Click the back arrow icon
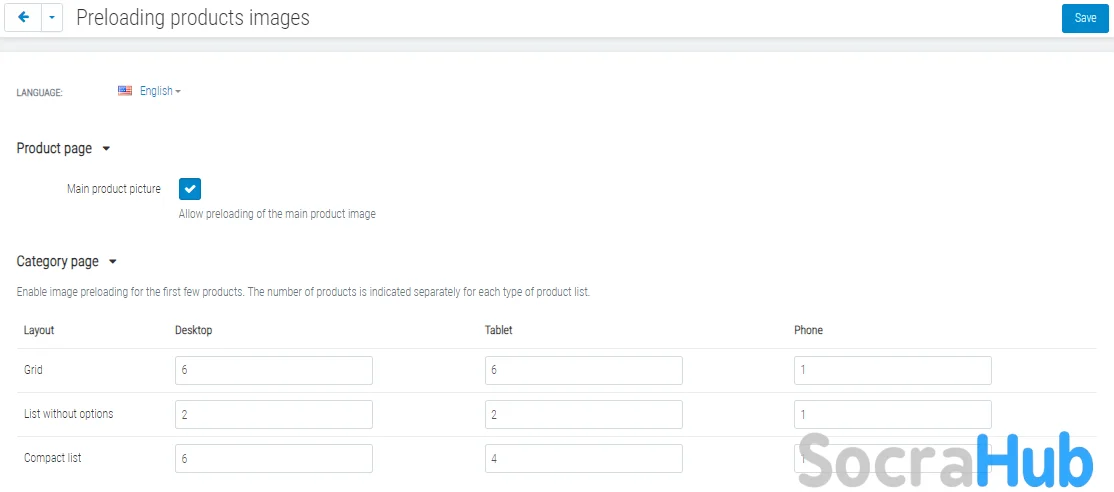This screenshot has height=492, width=1114. 24,18
